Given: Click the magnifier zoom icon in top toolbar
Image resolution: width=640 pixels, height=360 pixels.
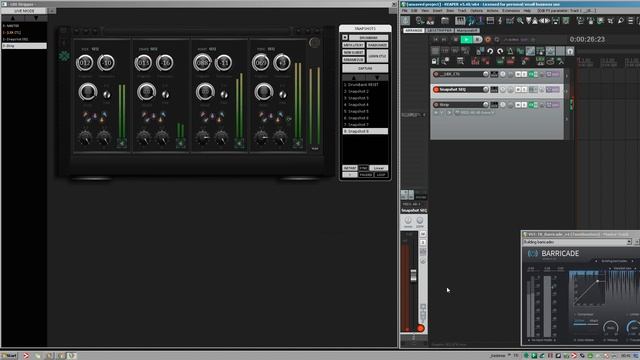Looking at the screenshot, I should (520, 20).
